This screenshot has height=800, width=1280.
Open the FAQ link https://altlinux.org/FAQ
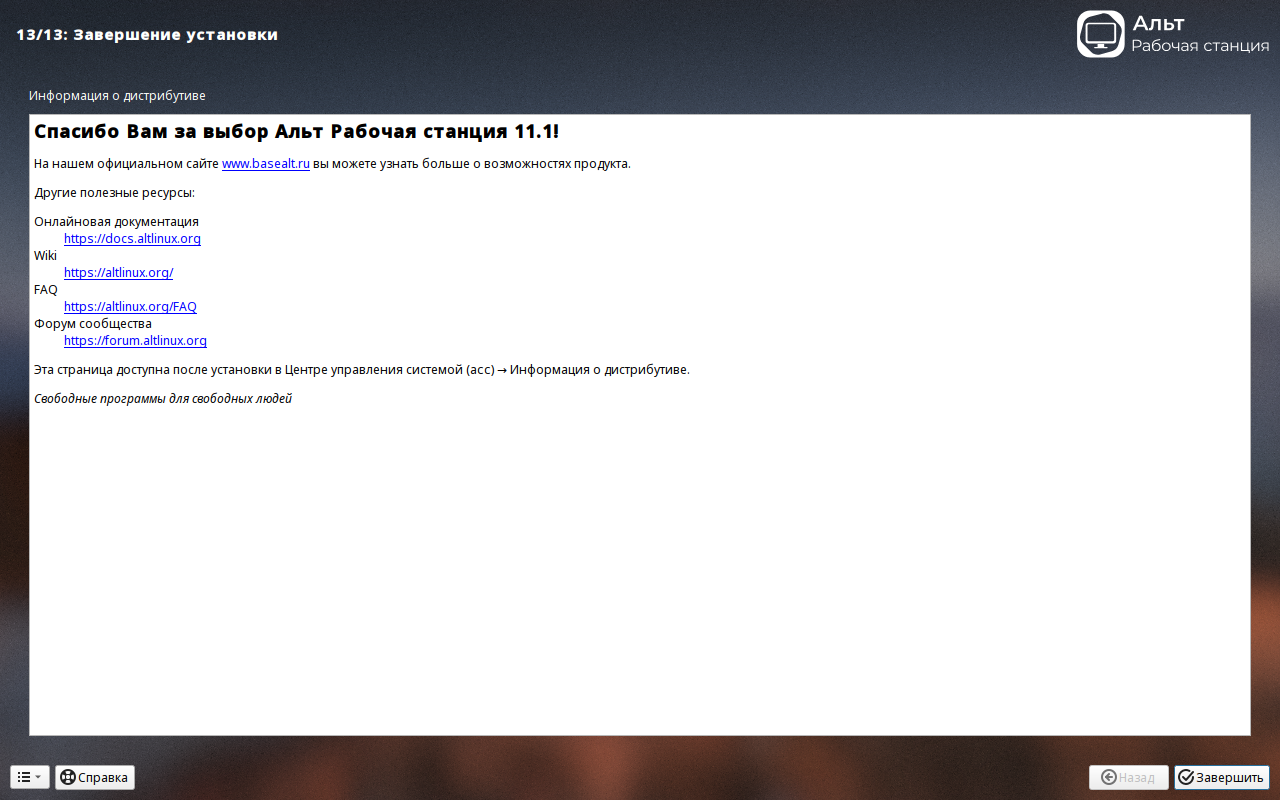click(130, 306)
